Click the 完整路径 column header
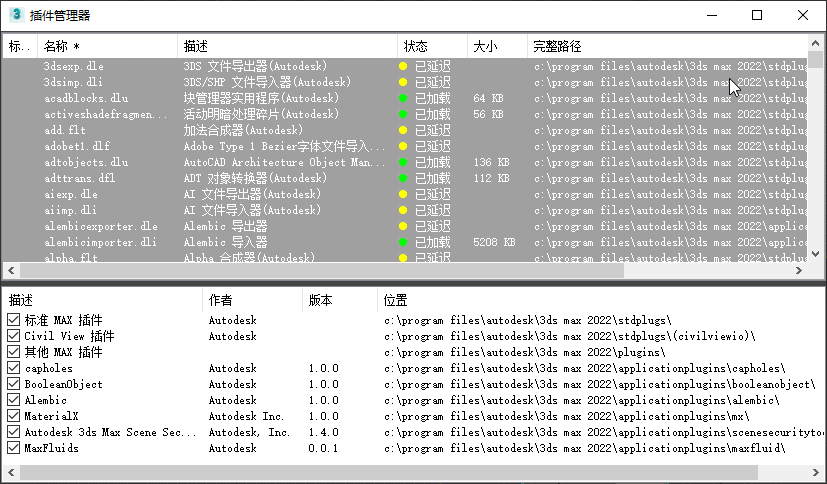The width and height of the screenshot is (827, 484). (667, 46)
